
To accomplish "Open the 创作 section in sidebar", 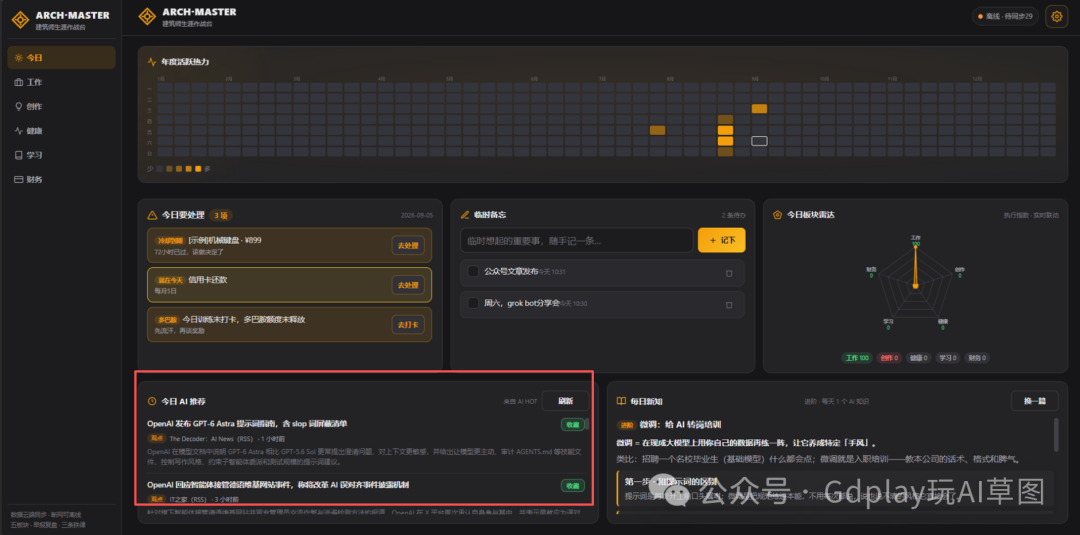I will [x=61, y=107].
